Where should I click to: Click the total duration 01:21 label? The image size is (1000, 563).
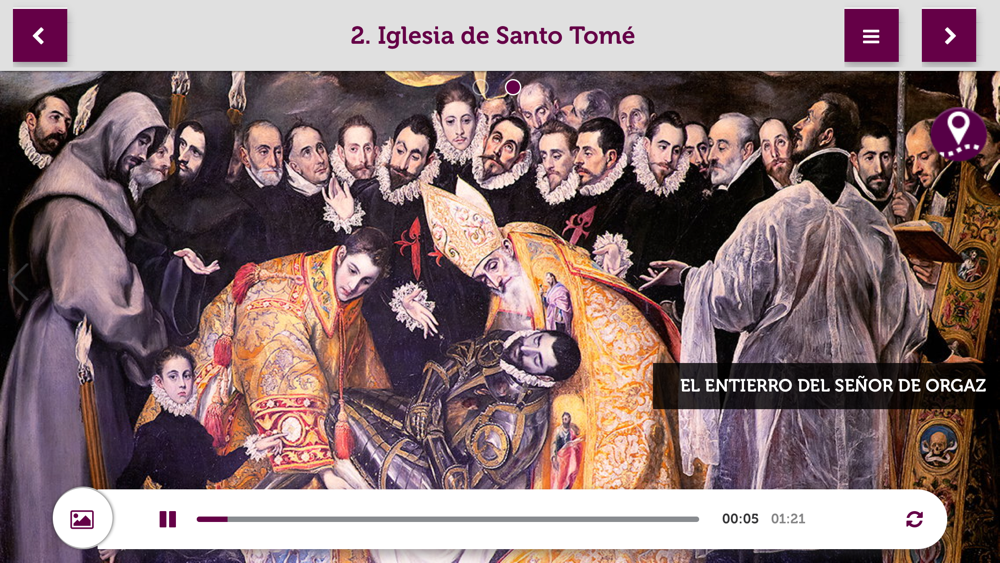pos(788,519)
